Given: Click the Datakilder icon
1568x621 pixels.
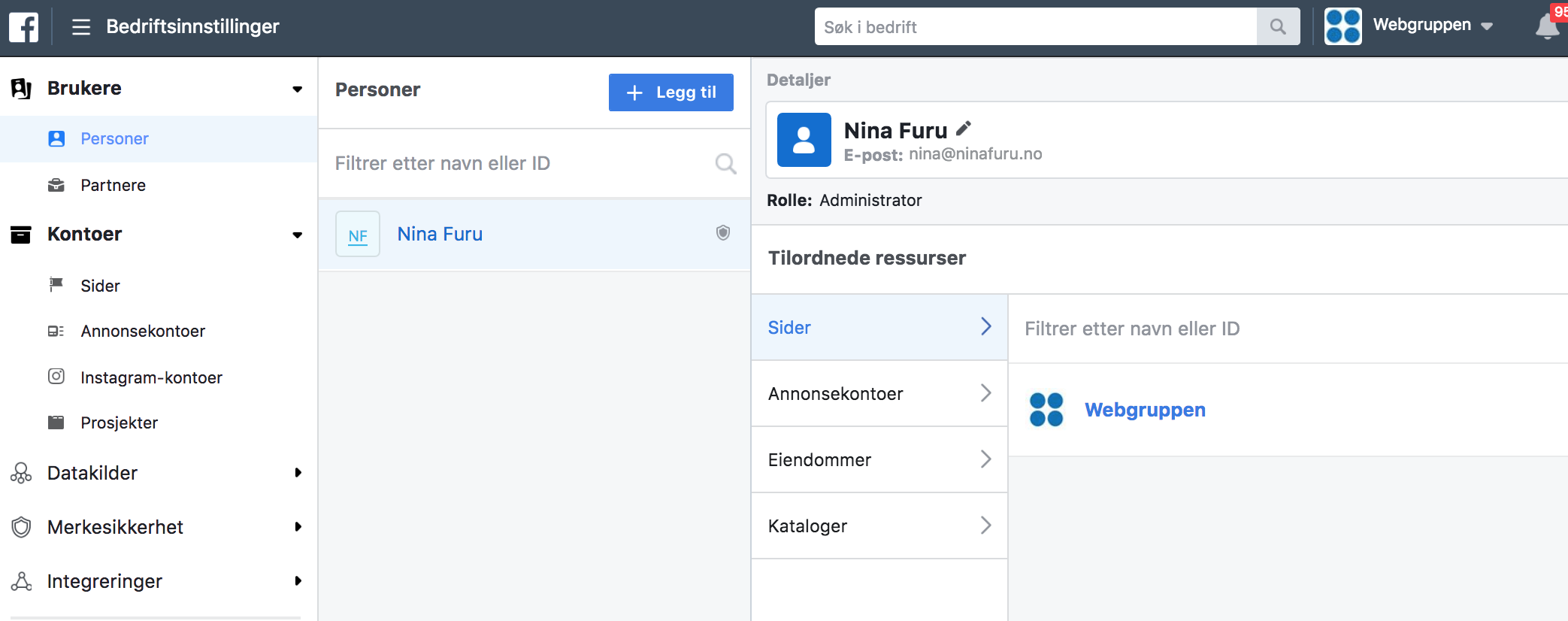Looking at the screenshot, I should pyautogui.click(x=21, y=473).
